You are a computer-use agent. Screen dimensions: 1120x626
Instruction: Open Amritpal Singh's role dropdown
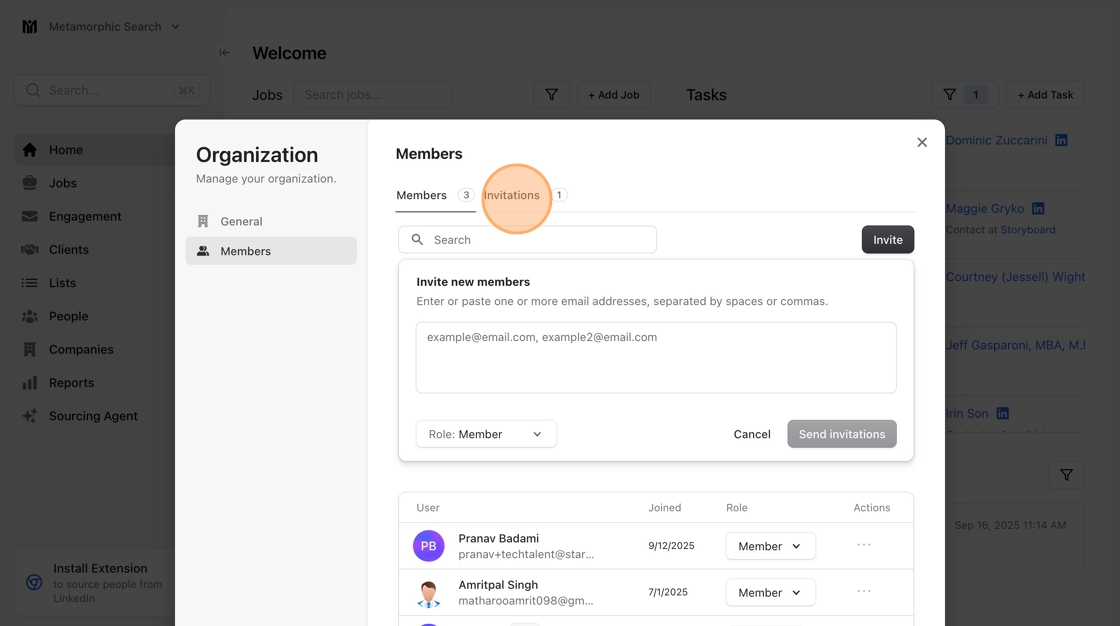click(x=769, y=592)
